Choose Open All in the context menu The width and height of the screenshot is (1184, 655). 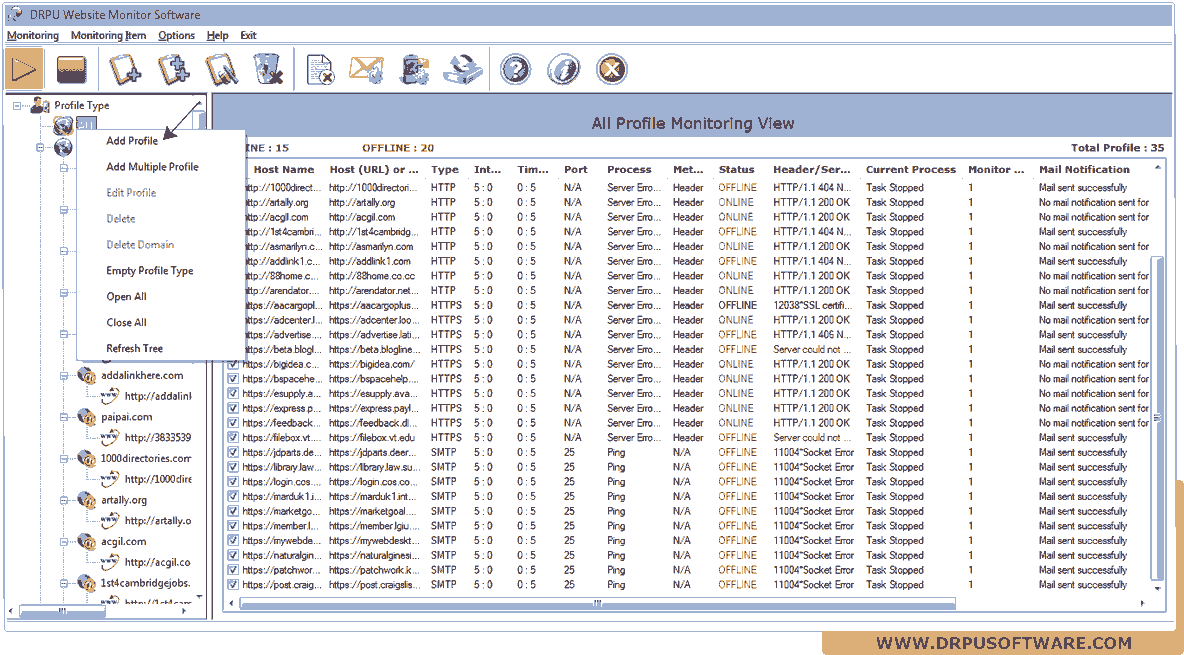[126, 296]
